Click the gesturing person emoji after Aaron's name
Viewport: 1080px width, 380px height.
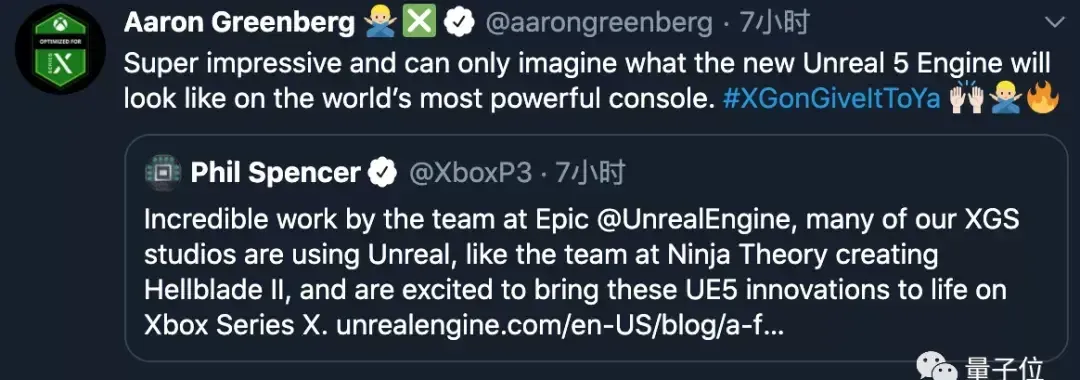click(x=381, y=23)
